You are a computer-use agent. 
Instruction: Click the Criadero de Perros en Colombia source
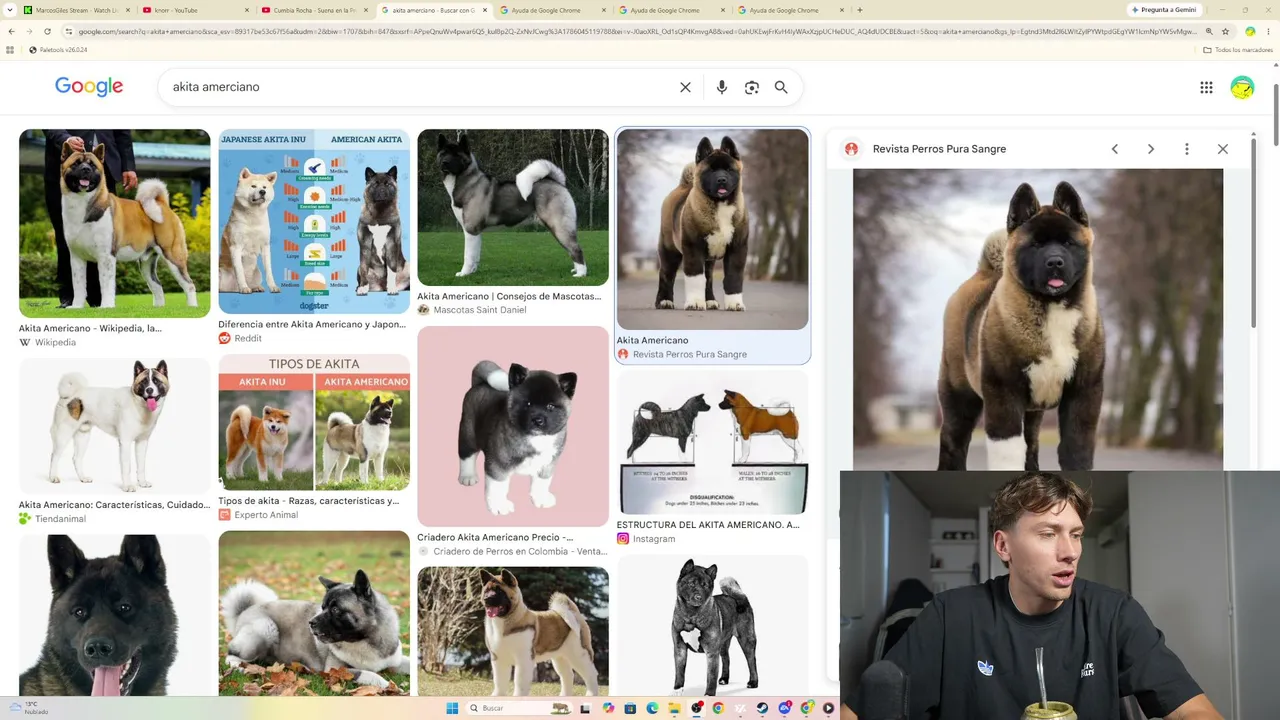coord(520,551)
